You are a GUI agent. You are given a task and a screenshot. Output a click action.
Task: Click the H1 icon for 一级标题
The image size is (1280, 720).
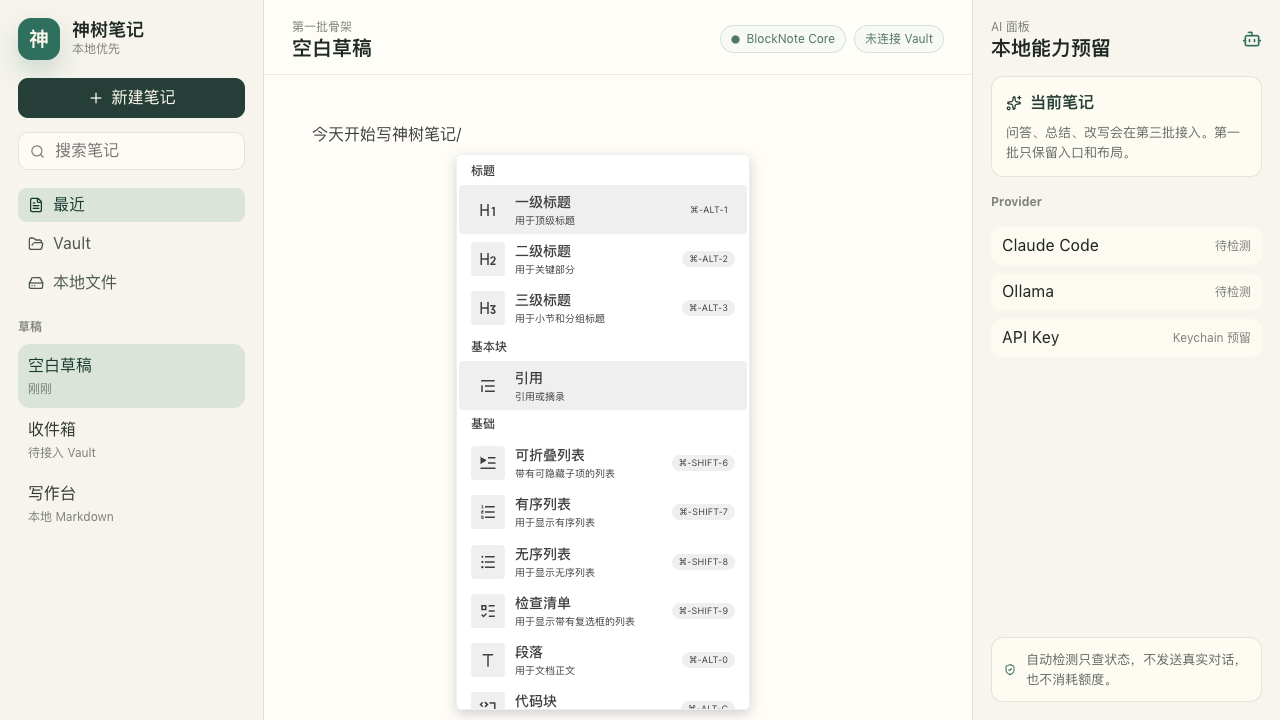(x=488, y=210)
